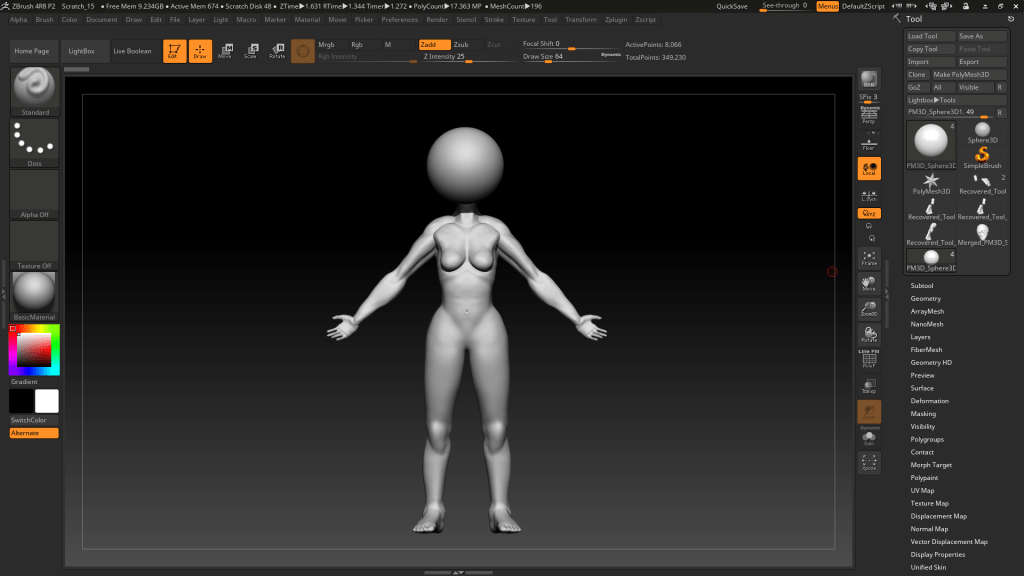Expand the Deformation subpalette
Viewport: 1024px width, 576px height.
[929, 401]
